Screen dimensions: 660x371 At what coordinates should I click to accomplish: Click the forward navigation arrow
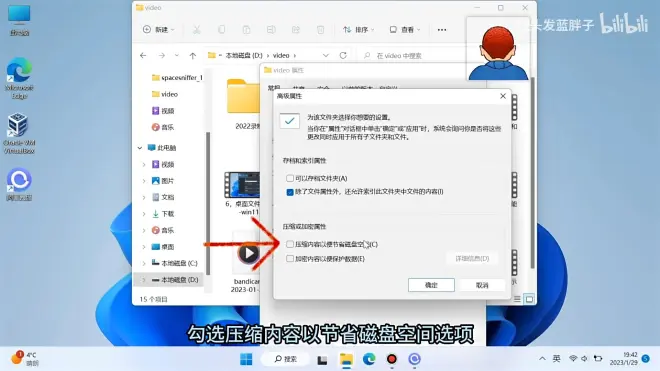point(162,55)
